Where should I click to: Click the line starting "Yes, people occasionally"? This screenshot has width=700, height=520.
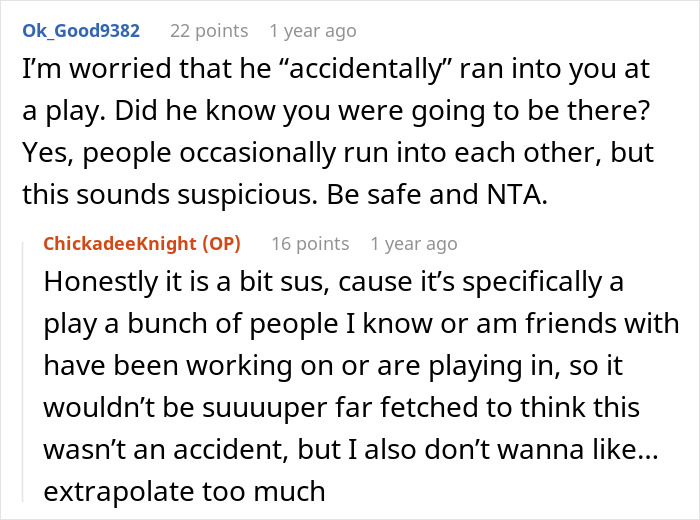coord(338,153)
